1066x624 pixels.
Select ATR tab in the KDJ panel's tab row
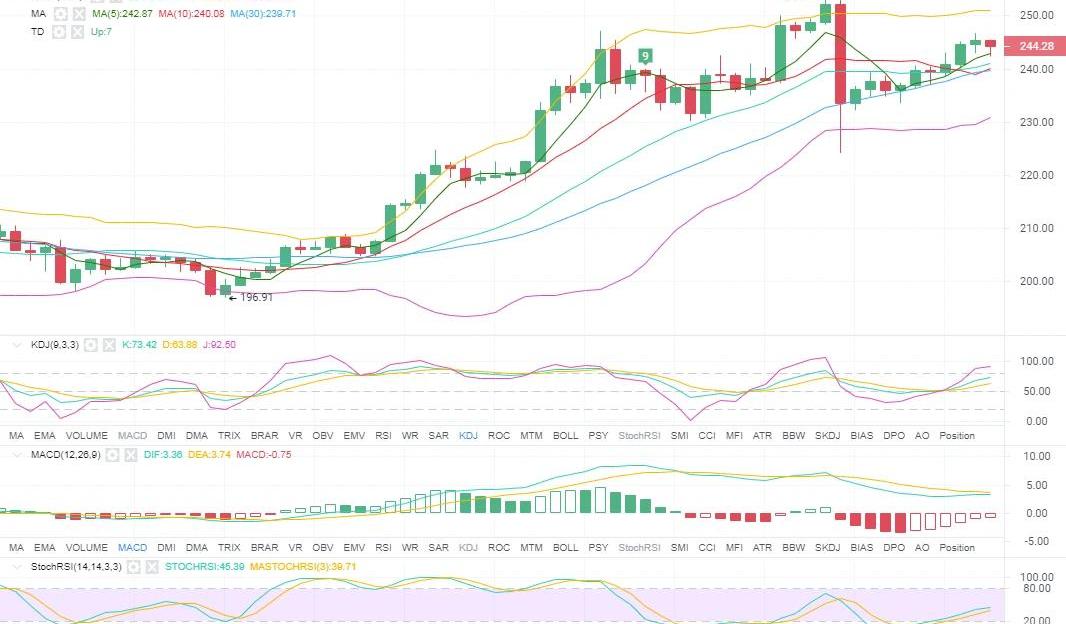[762, 436]
